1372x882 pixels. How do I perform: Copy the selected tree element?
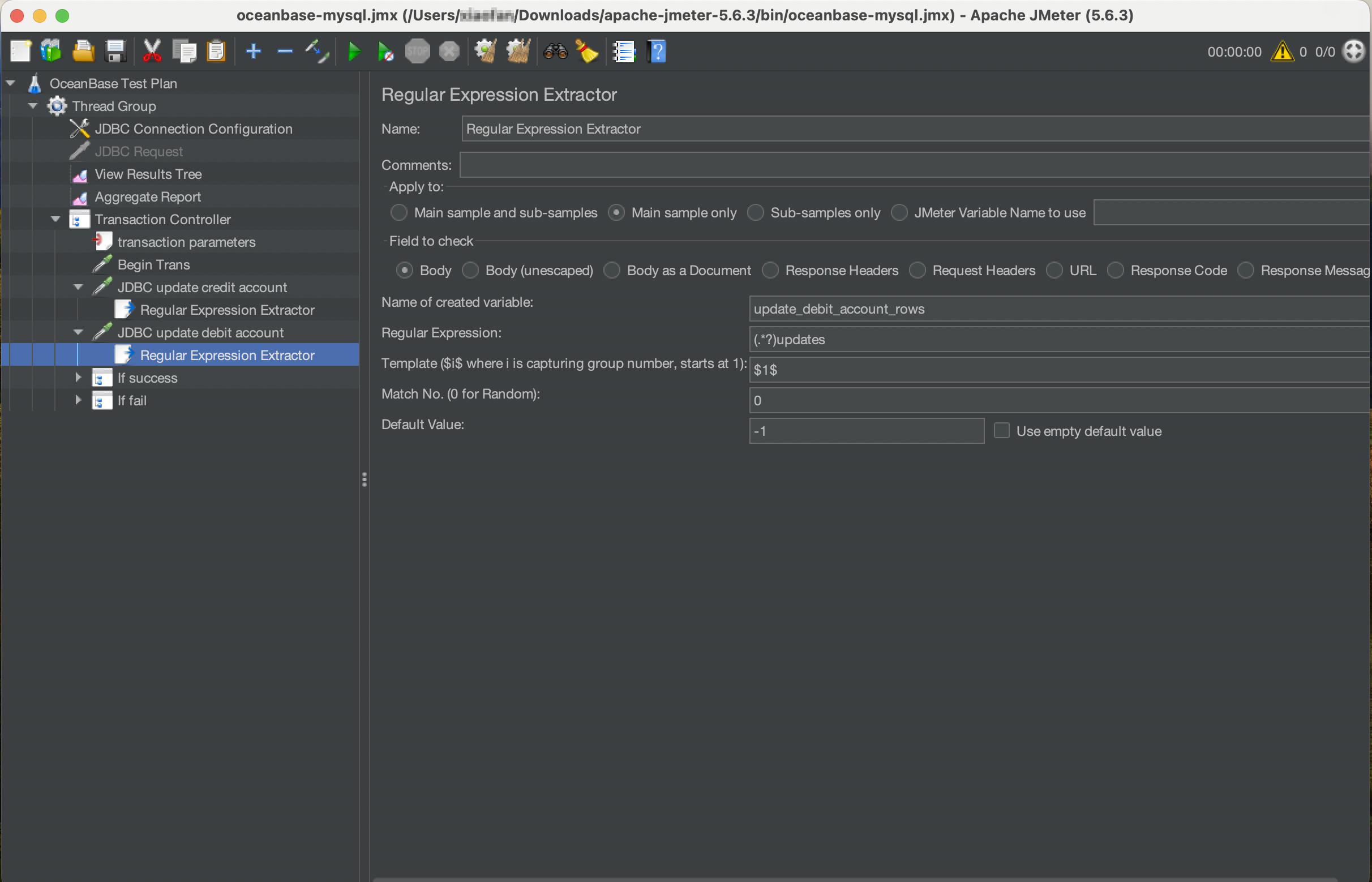[185, 51]
